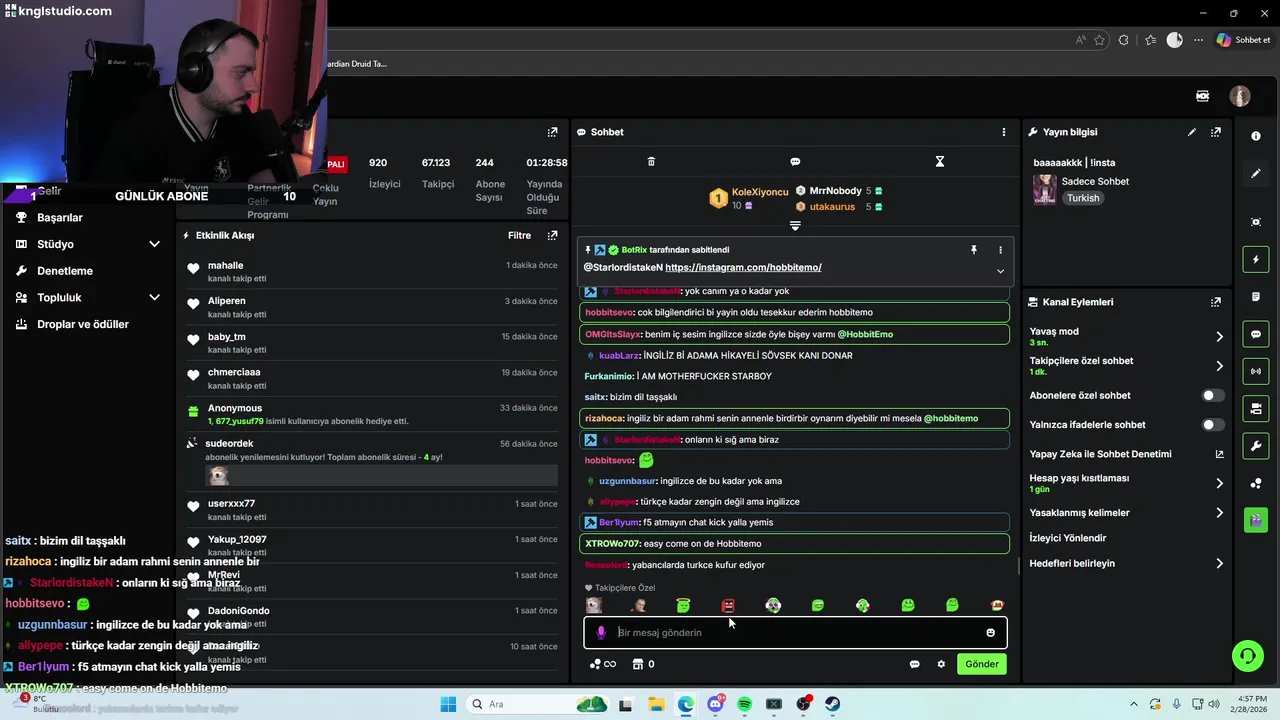Screen dimensions: 1280x720
Task: Click the shop icon showing 0
Action: tap(644, 664)
